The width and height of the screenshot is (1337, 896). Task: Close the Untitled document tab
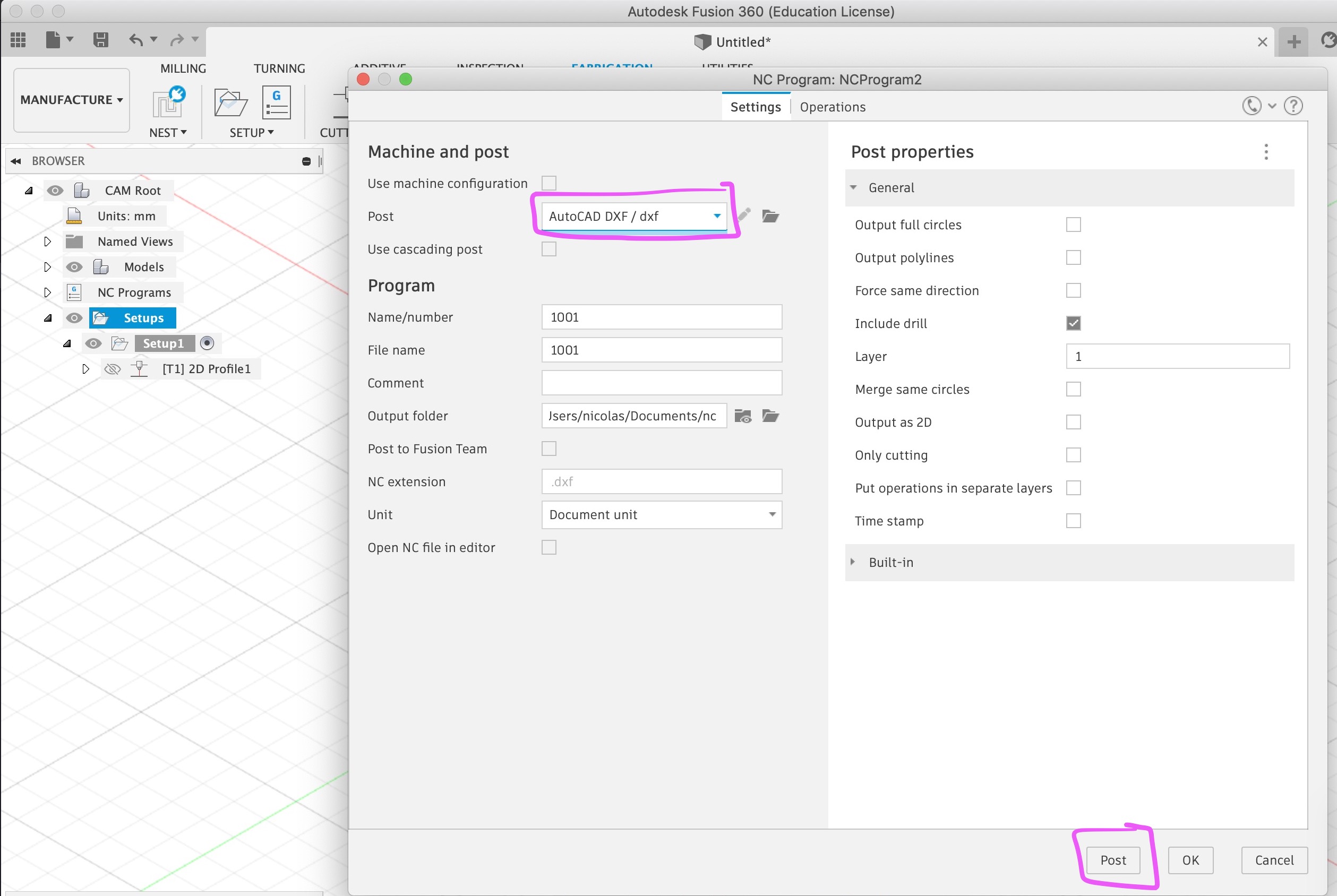coord(1263,42)
